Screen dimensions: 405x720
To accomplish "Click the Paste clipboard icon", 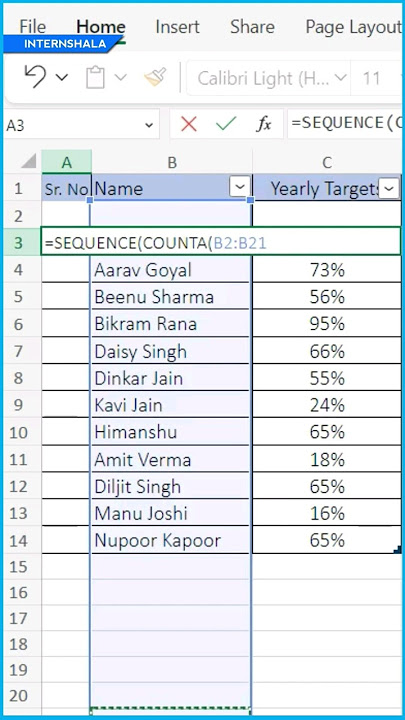I will click(96, 77).
